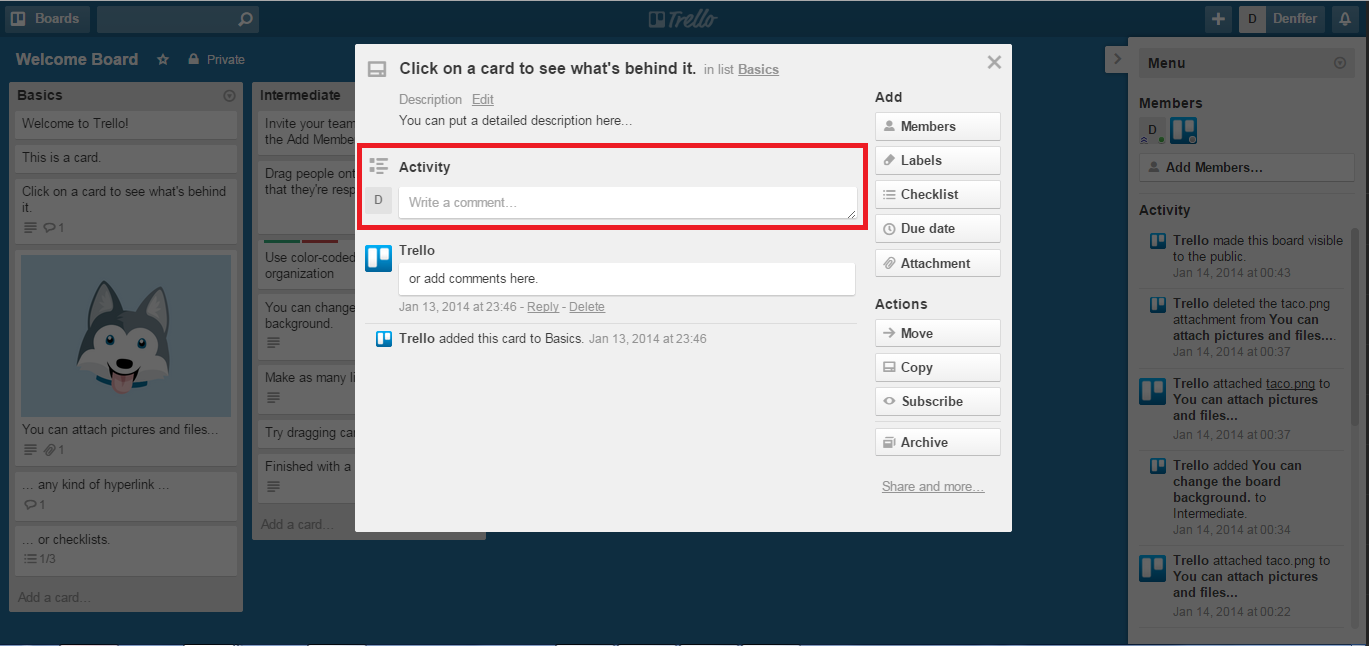Add an Attachment to the card
Viewport: 1369px width, 646px height.
pos(938,263)
